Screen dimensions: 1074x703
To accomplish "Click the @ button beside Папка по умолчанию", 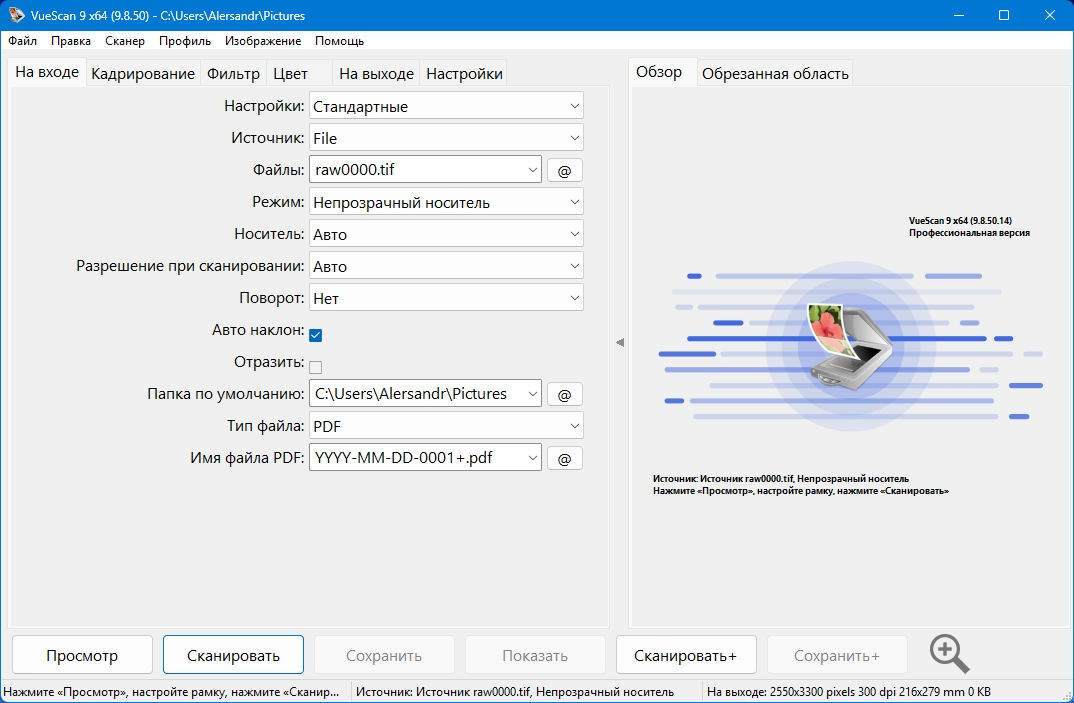I will [x=564, y=395].
